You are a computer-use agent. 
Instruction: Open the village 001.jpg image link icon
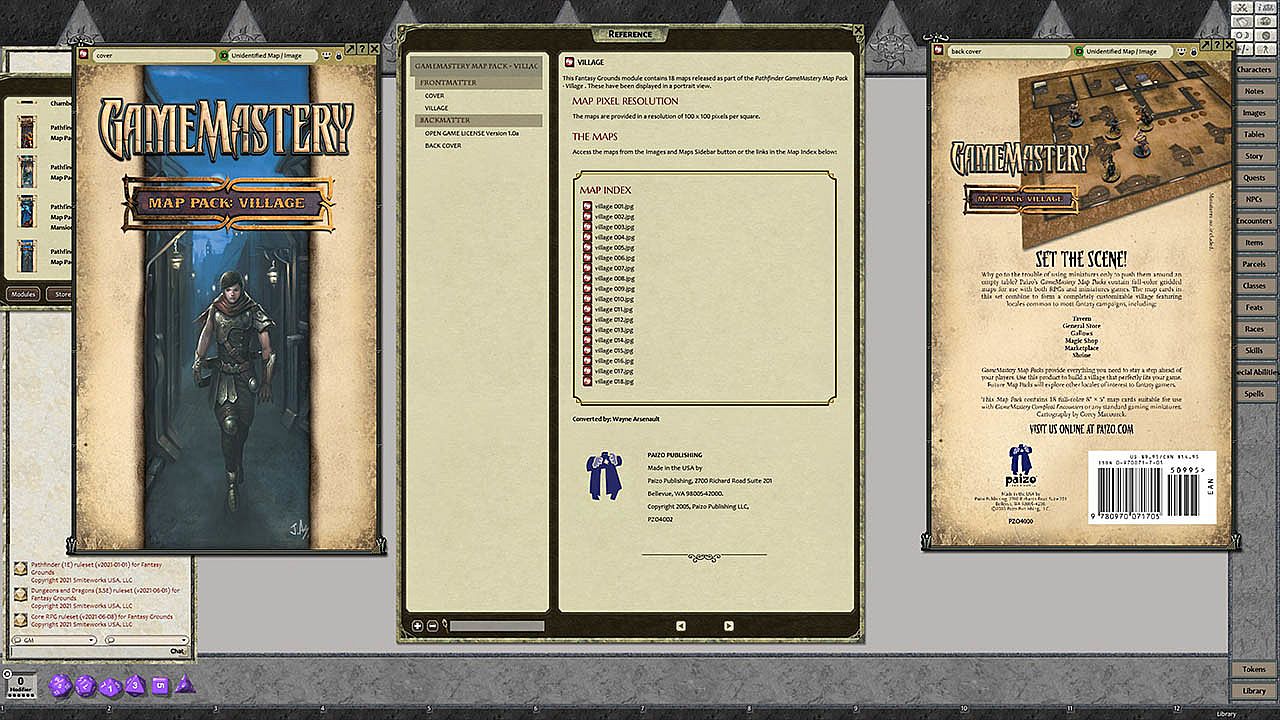[588, 206]
